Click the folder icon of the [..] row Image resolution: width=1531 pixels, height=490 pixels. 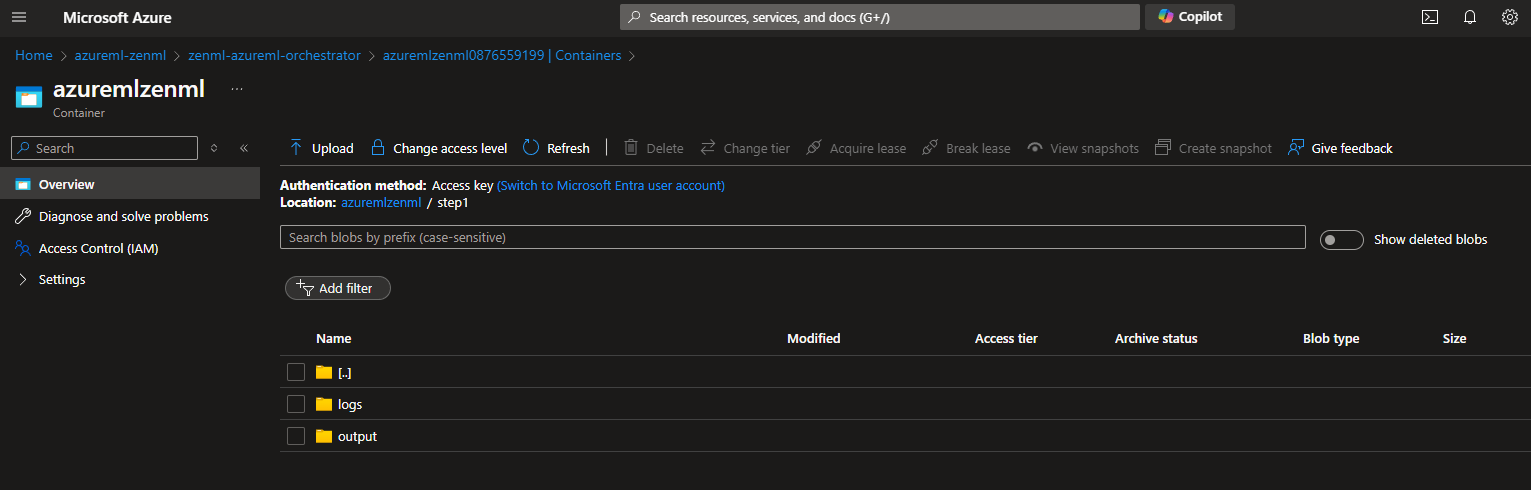click(x=323, y=372)
